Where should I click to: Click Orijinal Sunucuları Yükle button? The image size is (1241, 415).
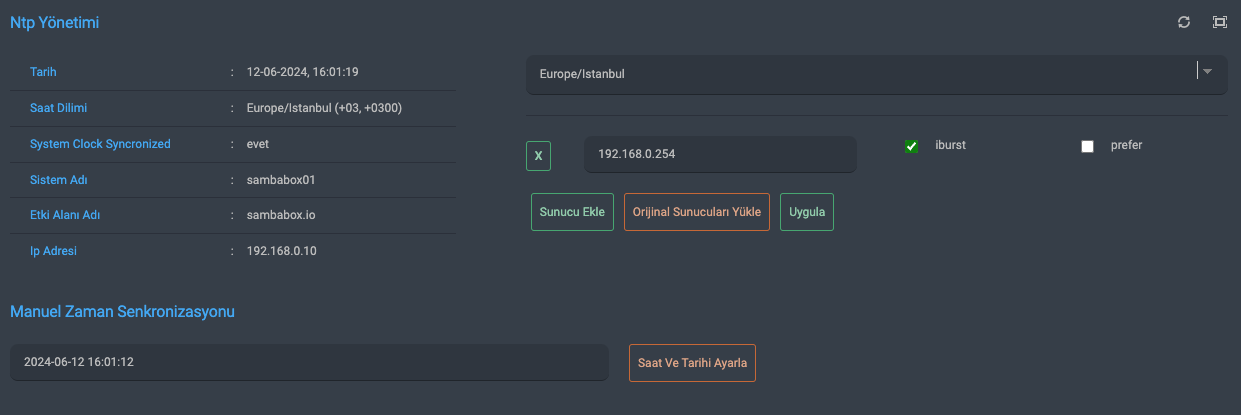(697, 212)
